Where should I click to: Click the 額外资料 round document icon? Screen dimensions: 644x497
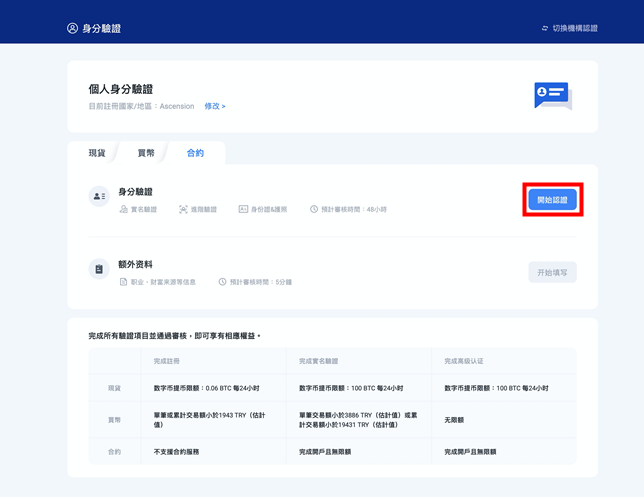click(99, 269)
